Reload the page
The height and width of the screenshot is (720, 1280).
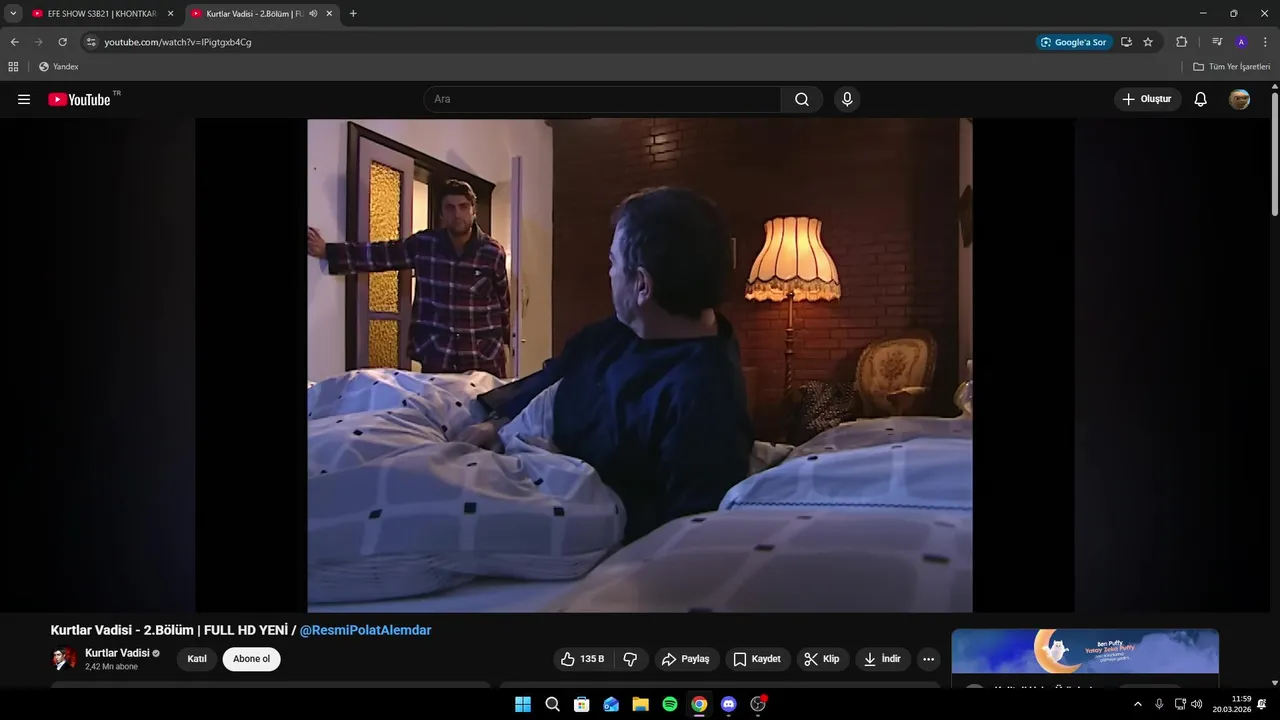pyautogui.click(x=62, y=42)
